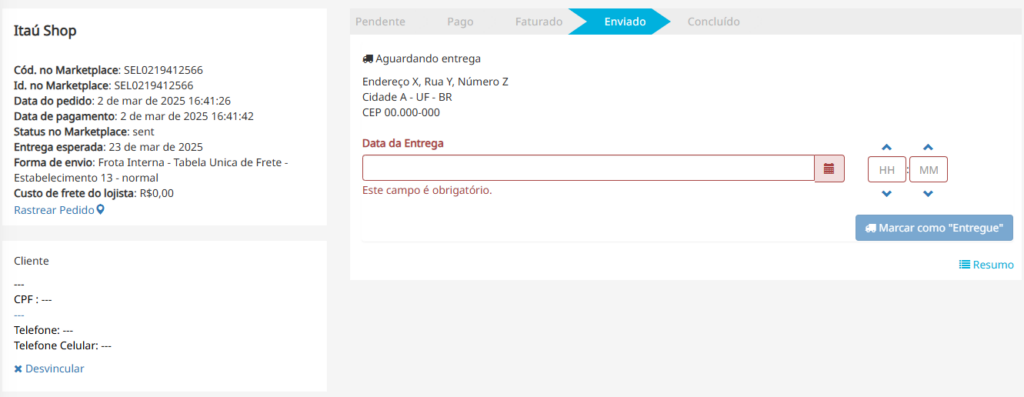Open the calendar date picker icon

click(829, 168)
